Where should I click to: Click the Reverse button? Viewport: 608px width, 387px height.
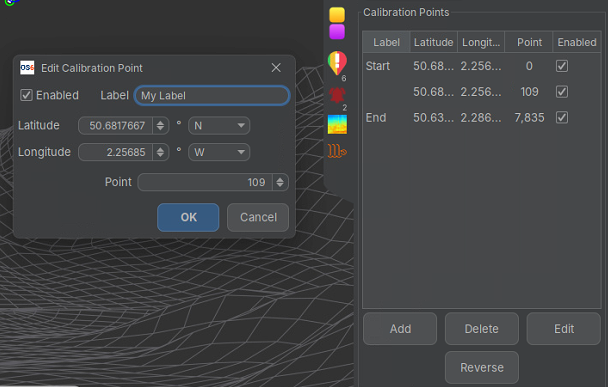[x=482, y=368]
